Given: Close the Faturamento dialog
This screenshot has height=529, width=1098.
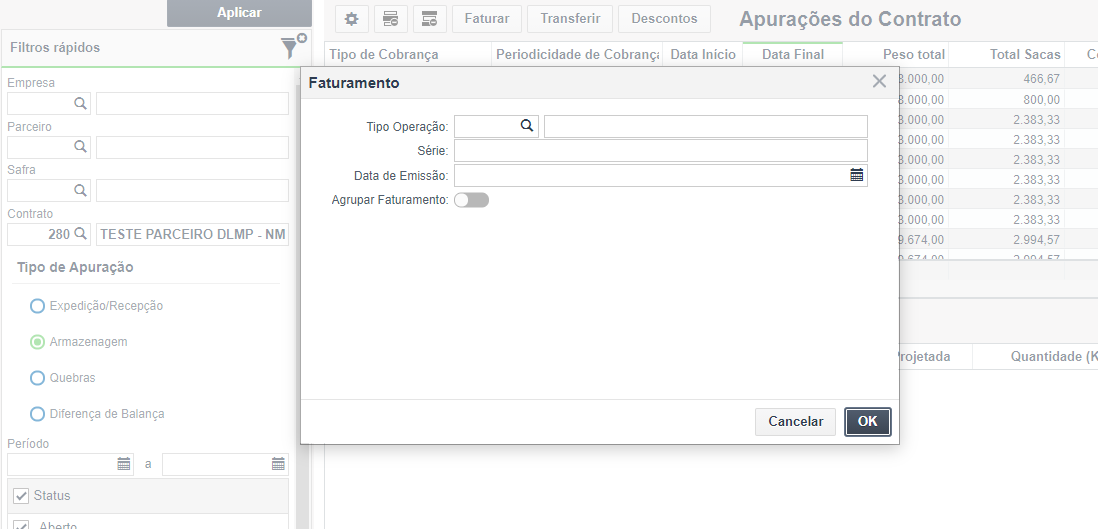Looking at the screenshot, I should click(880, 82).
